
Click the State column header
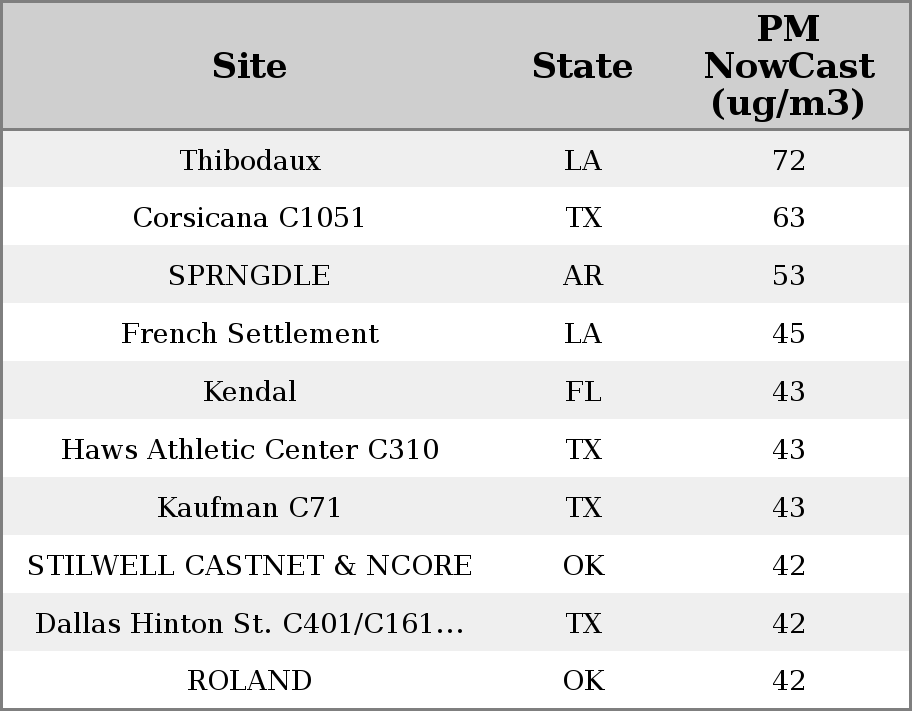[582, 67]
